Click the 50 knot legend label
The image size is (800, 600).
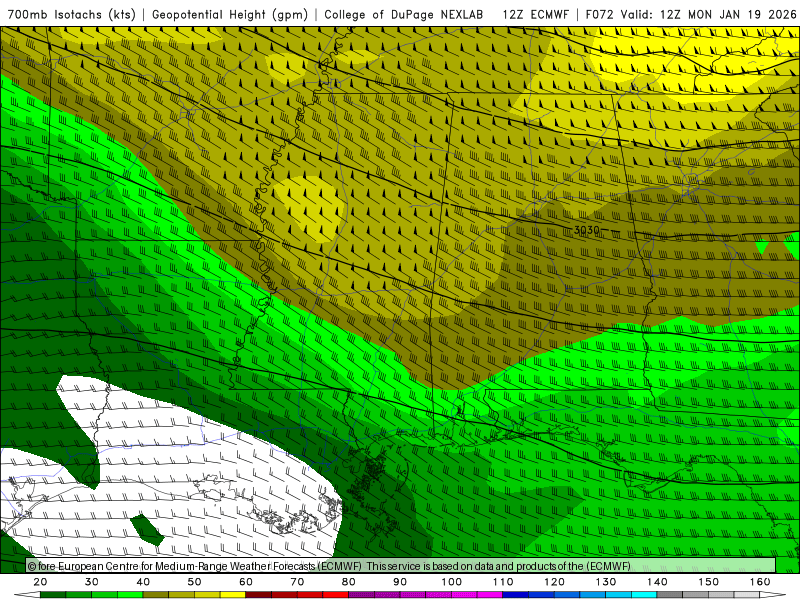(x=194, y=582)
